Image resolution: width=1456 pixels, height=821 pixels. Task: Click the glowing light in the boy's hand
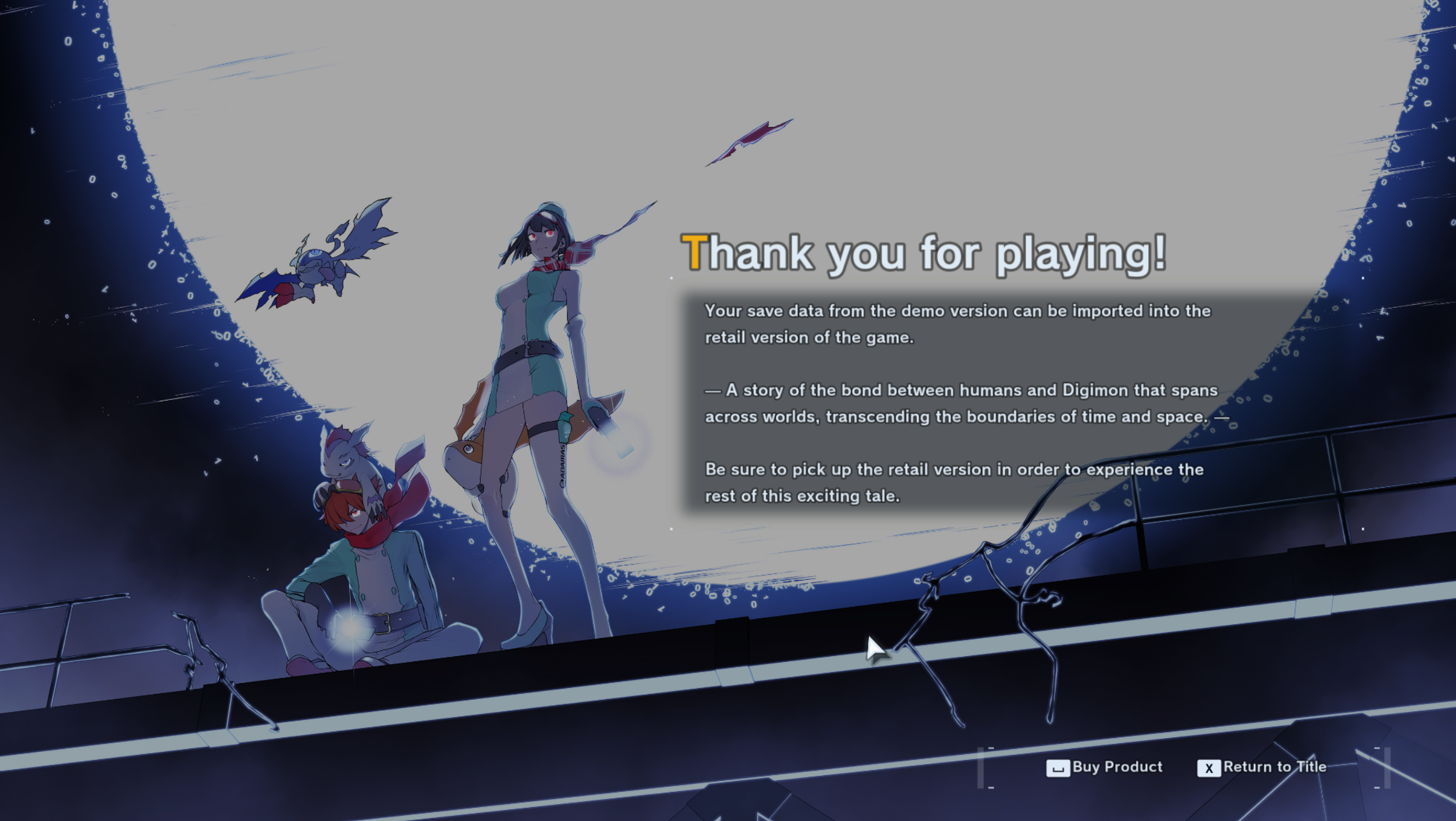(351, 626)
